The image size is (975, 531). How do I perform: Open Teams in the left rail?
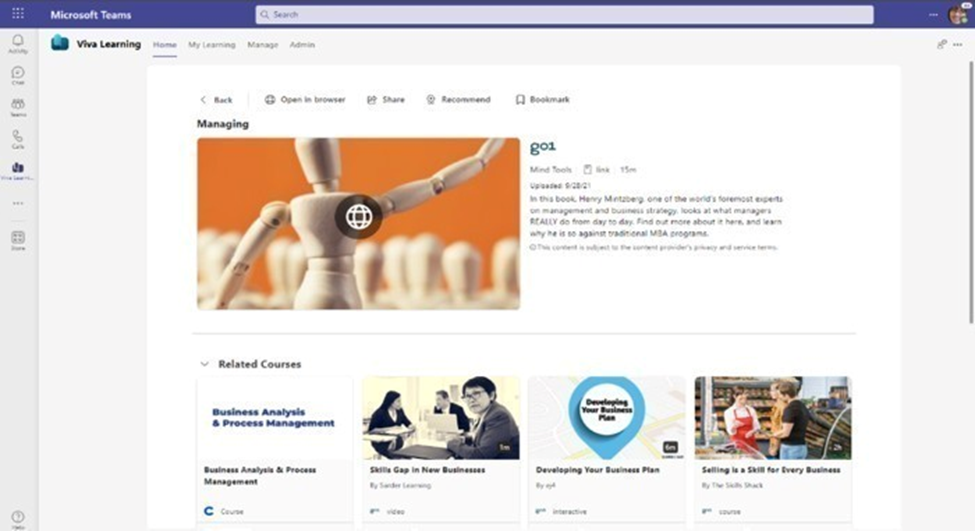(x=18, y=107)
